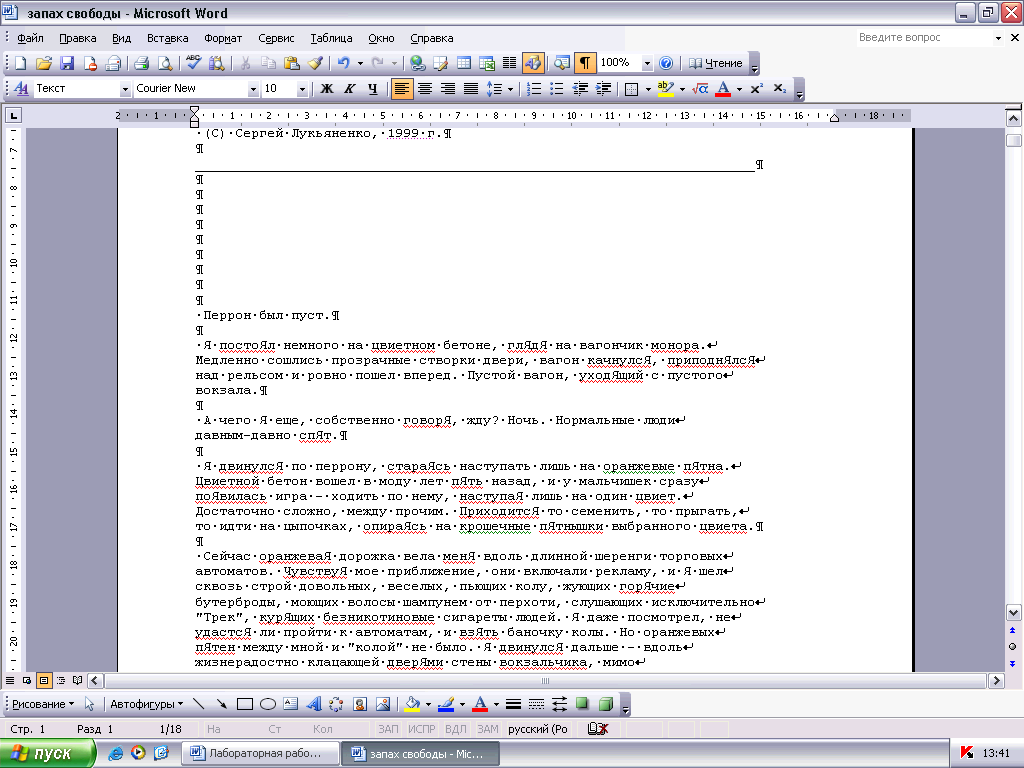Select the Rectangle drawing tool
Image resolution: width=1024 pixels, height=768 pixels.
click(245, 704)
